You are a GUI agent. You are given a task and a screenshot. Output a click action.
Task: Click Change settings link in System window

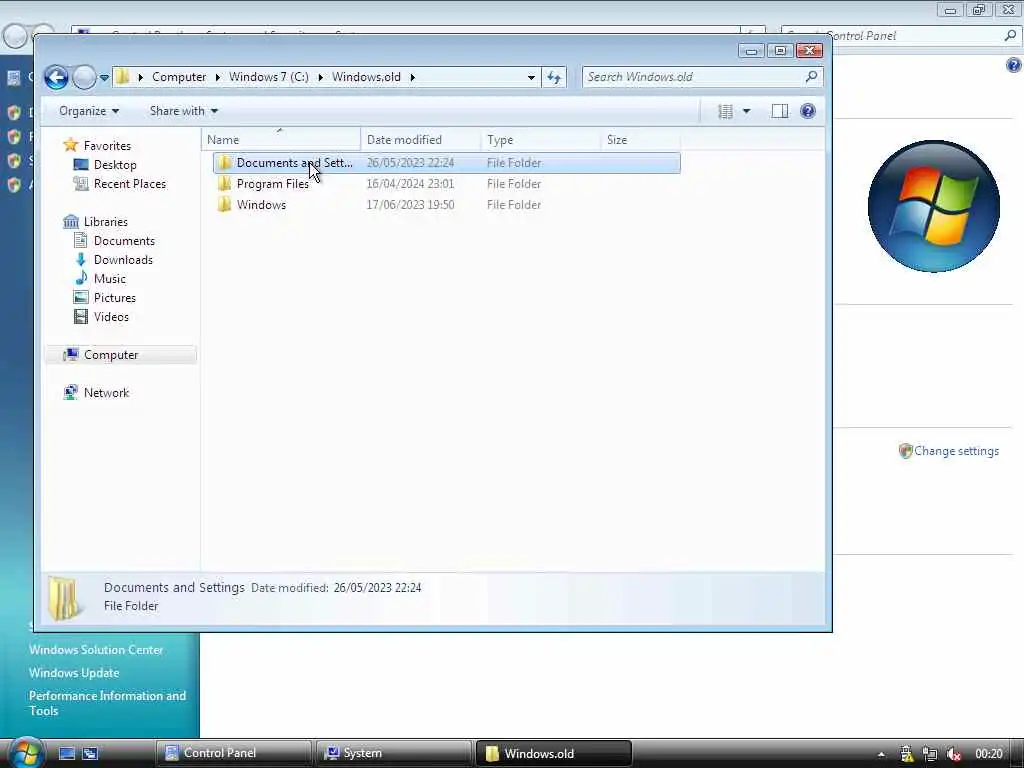956,451
